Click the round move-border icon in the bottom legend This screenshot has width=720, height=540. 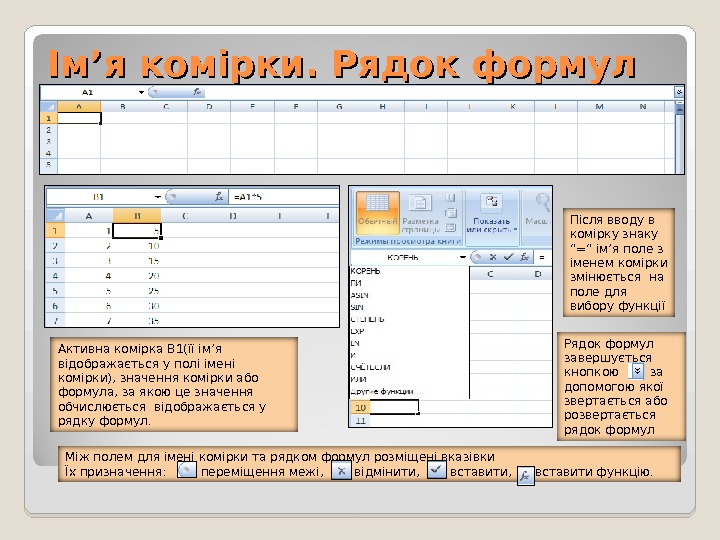[x=187, y=471]
